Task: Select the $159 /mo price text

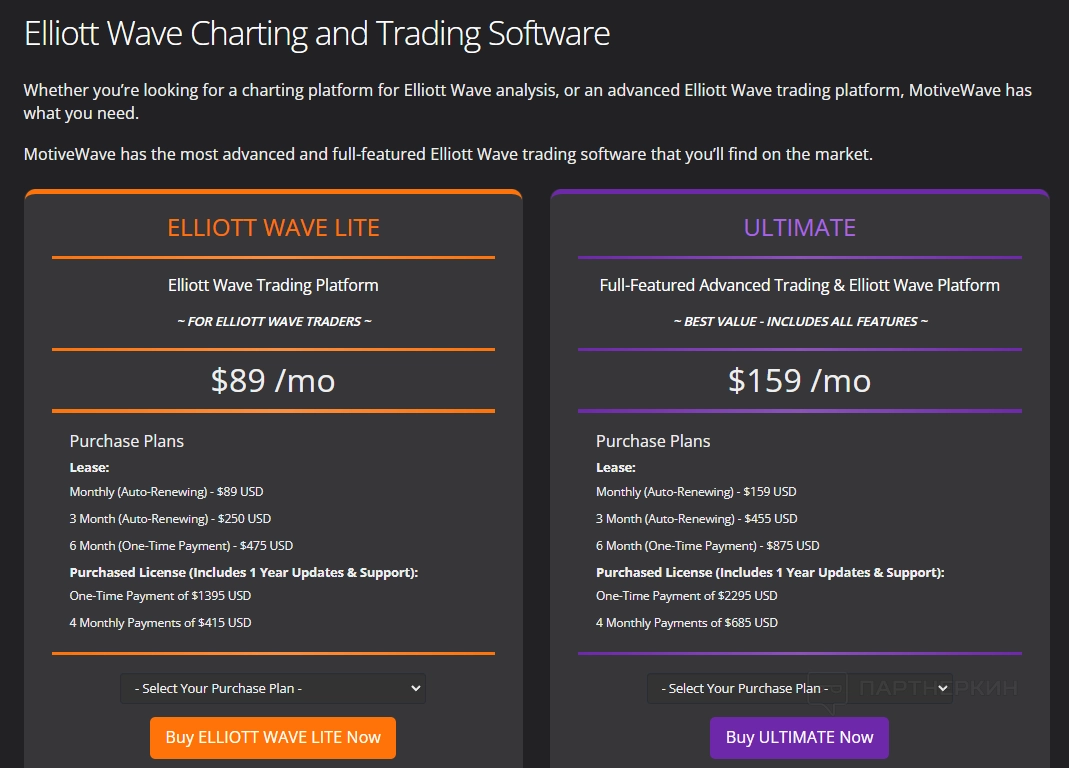Action: pyautogui.click(x=799, y=380)
